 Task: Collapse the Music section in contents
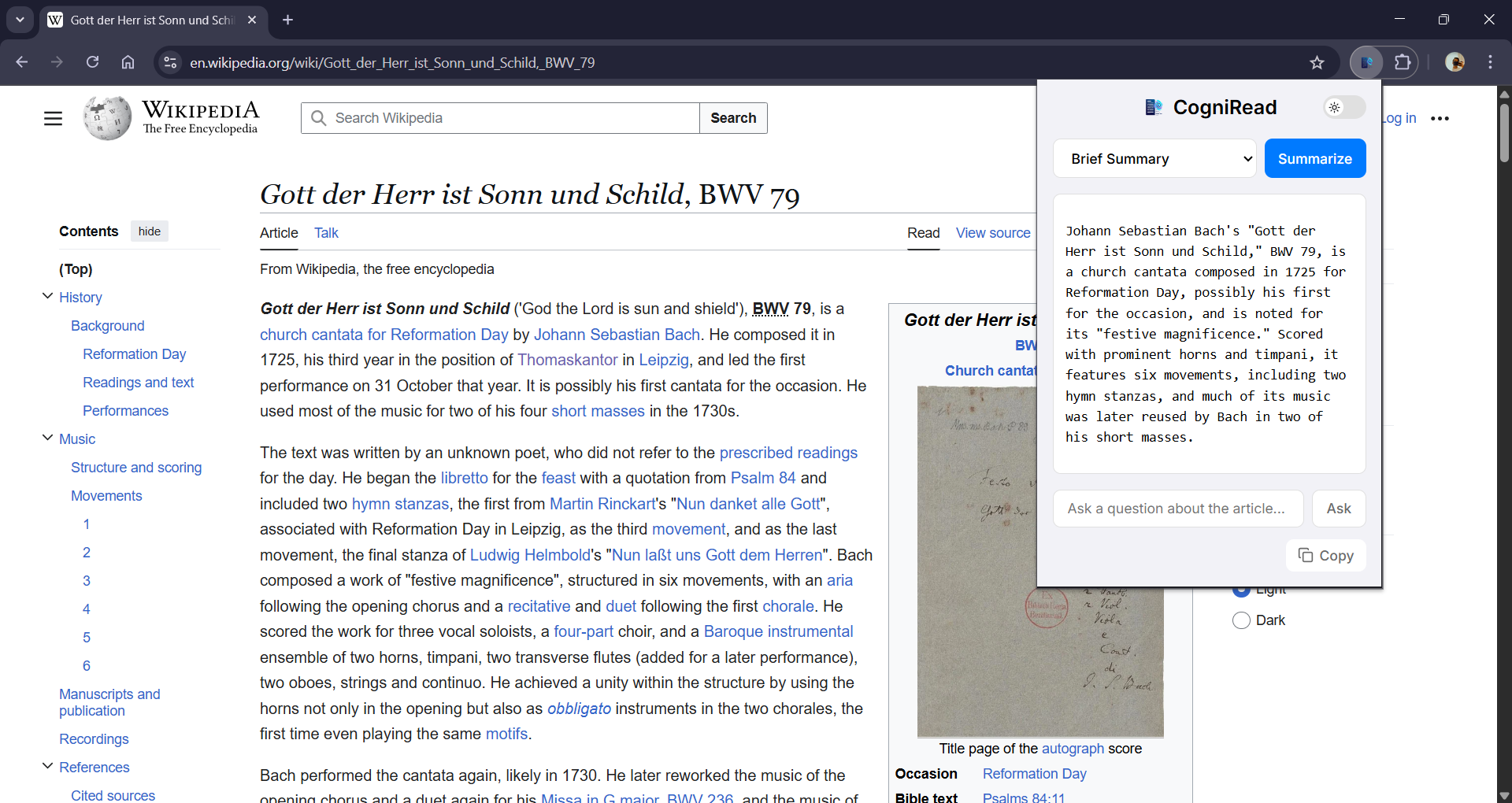coord(47,439)
